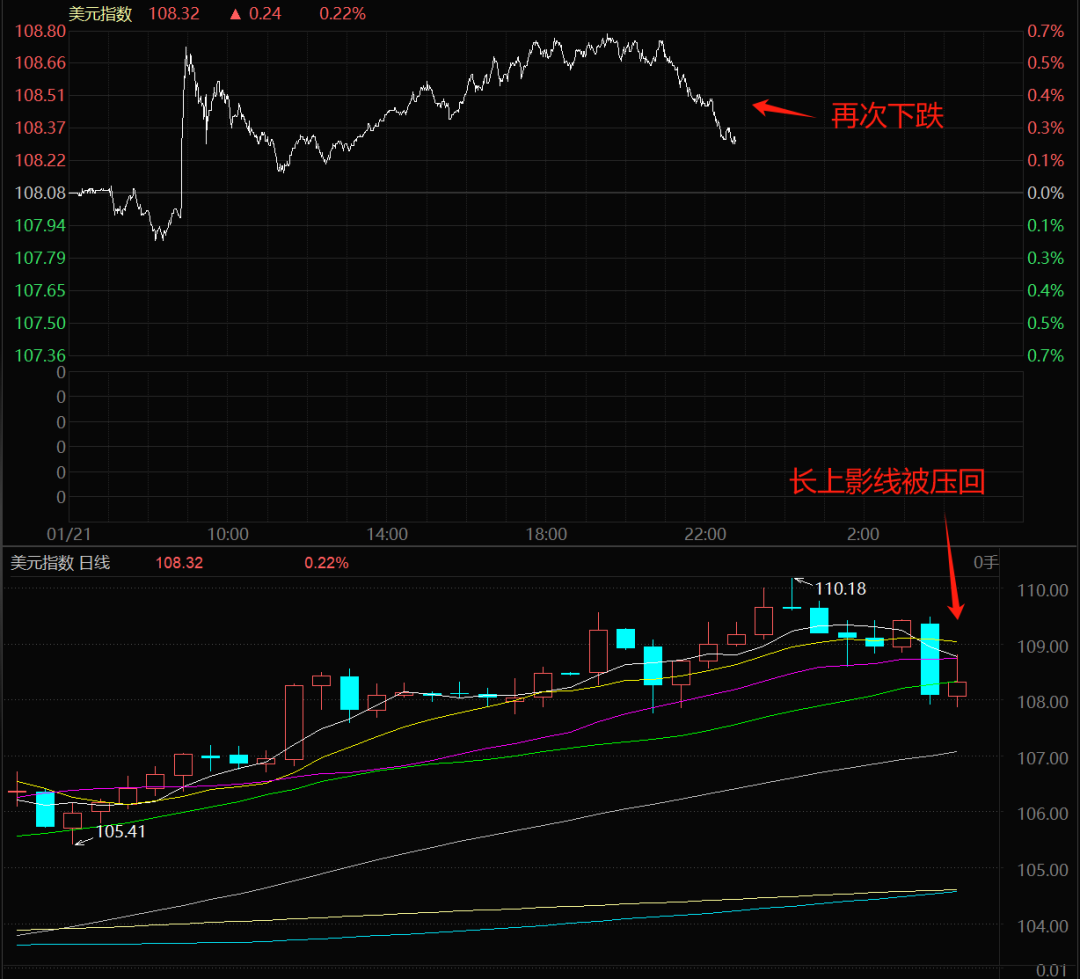Click the 108.80 top price axis label
Viewport: 1080px width, 979px height.
(40, 31)
